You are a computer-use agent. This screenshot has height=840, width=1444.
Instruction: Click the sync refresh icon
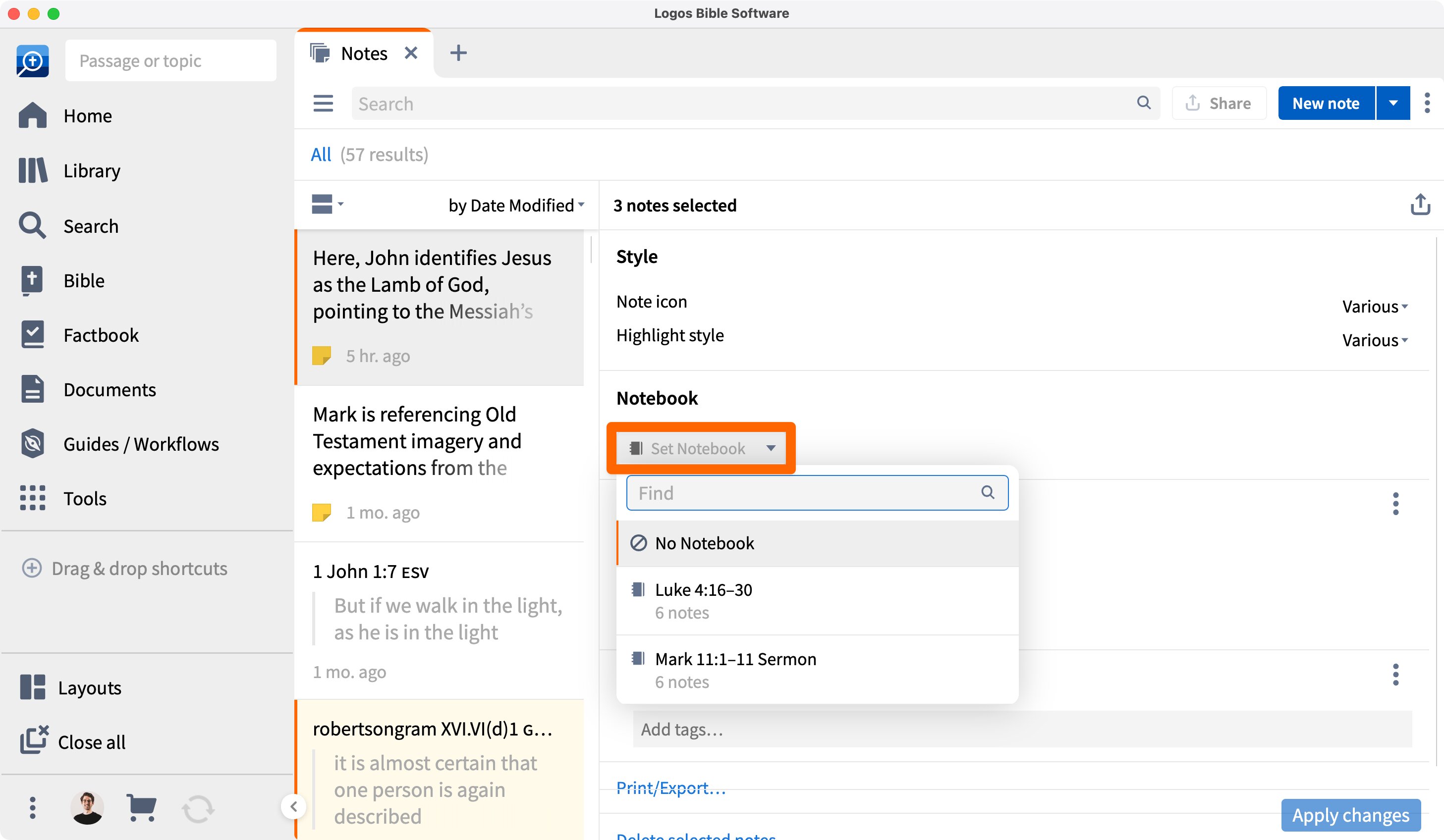click(x=198, y=808)
